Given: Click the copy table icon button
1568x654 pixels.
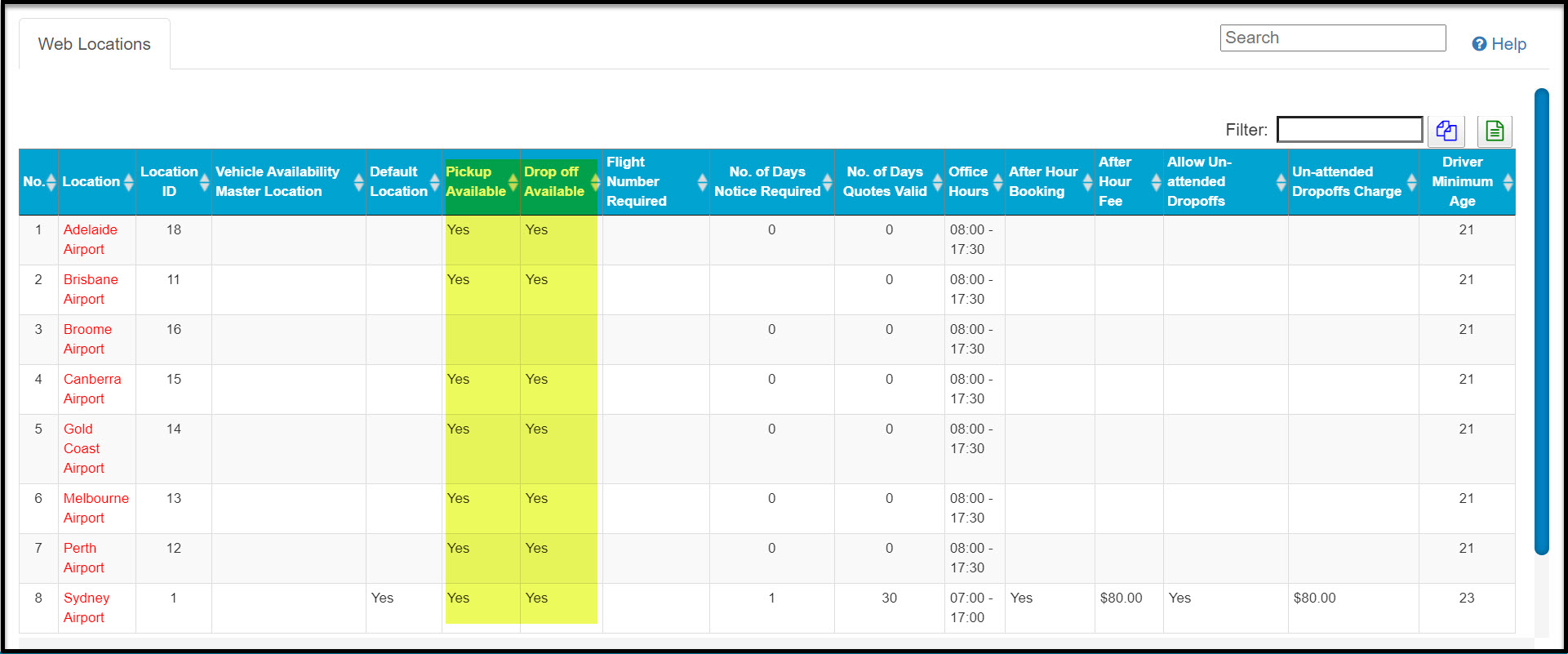Looking at the screenshot, I should [1446, 131].
